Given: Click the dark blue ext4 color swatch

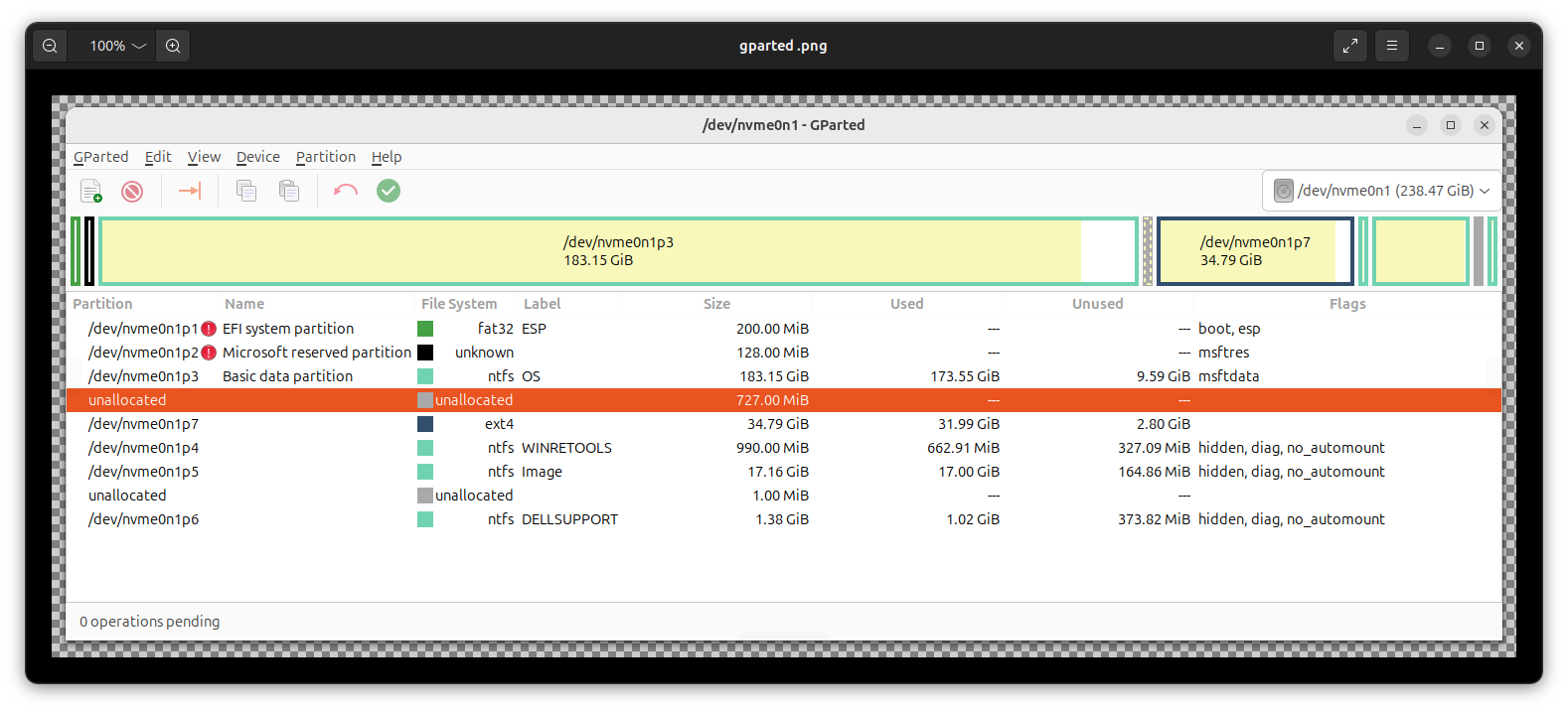Looking at the screenshot, I should 425,424.
